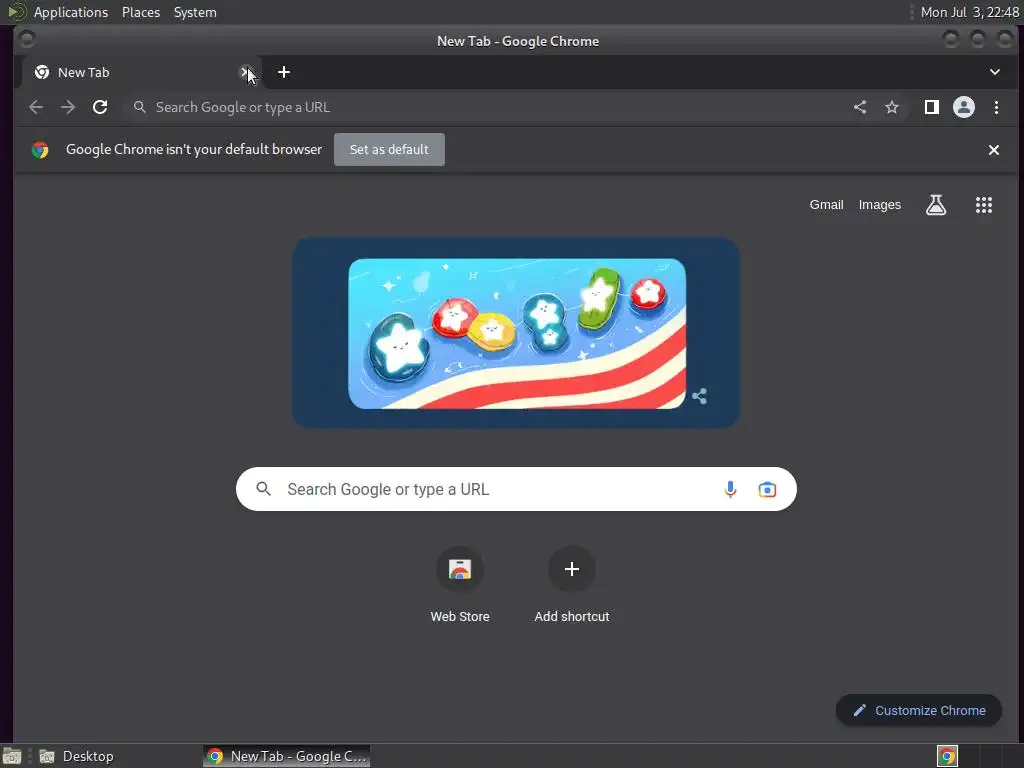Viewport: 1024px width, 768px height.
Task: Open the System menu
Action: coord(195,12)
